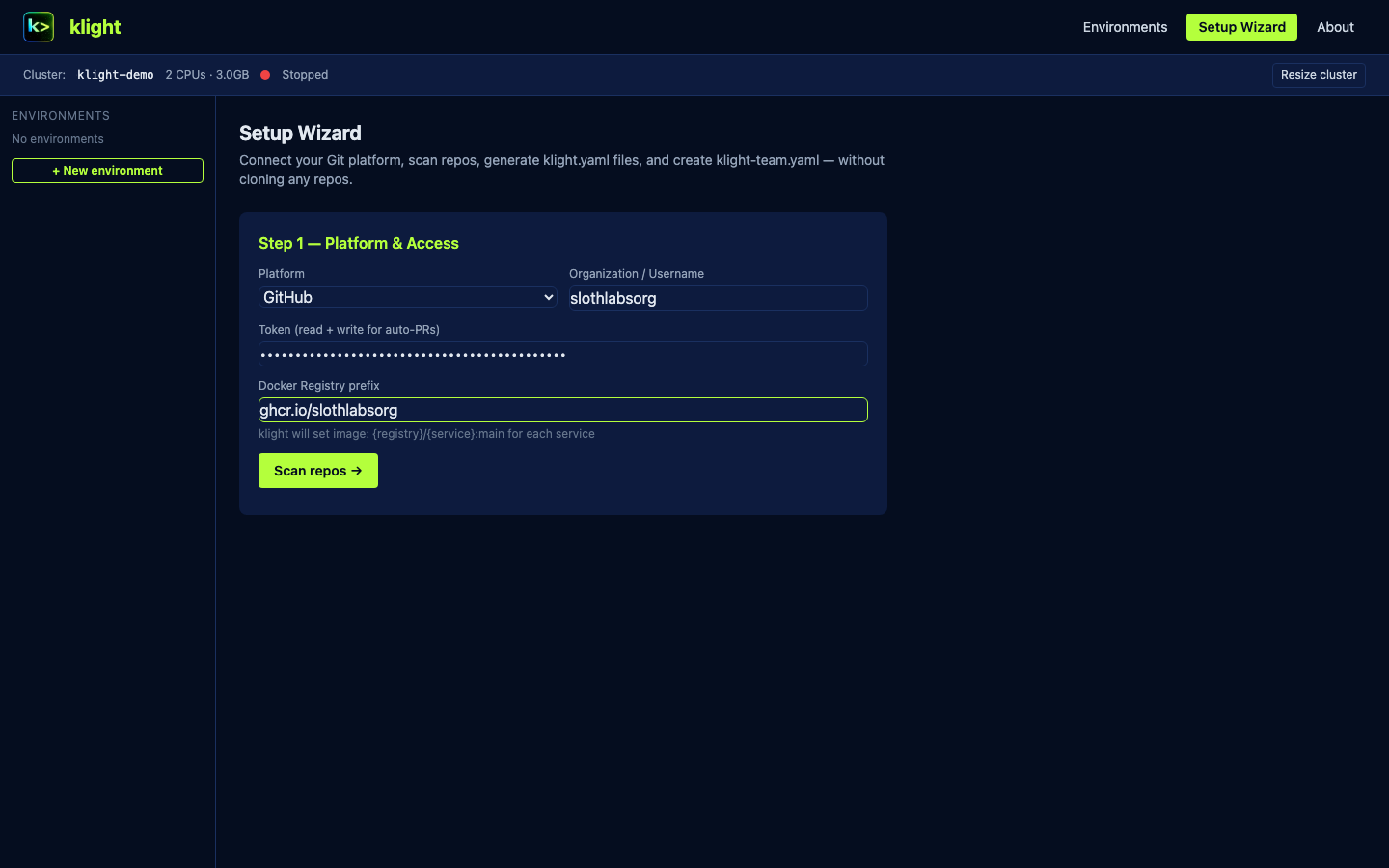Click the ENVIRONMENTS sidebar heading

click(61, 116)
